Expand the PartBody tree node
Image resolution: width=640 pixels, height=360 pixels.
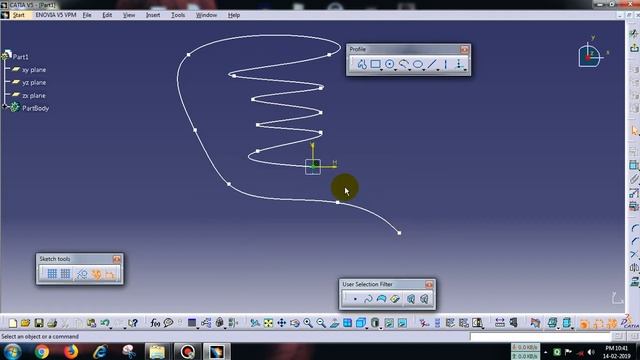[4, 107]
